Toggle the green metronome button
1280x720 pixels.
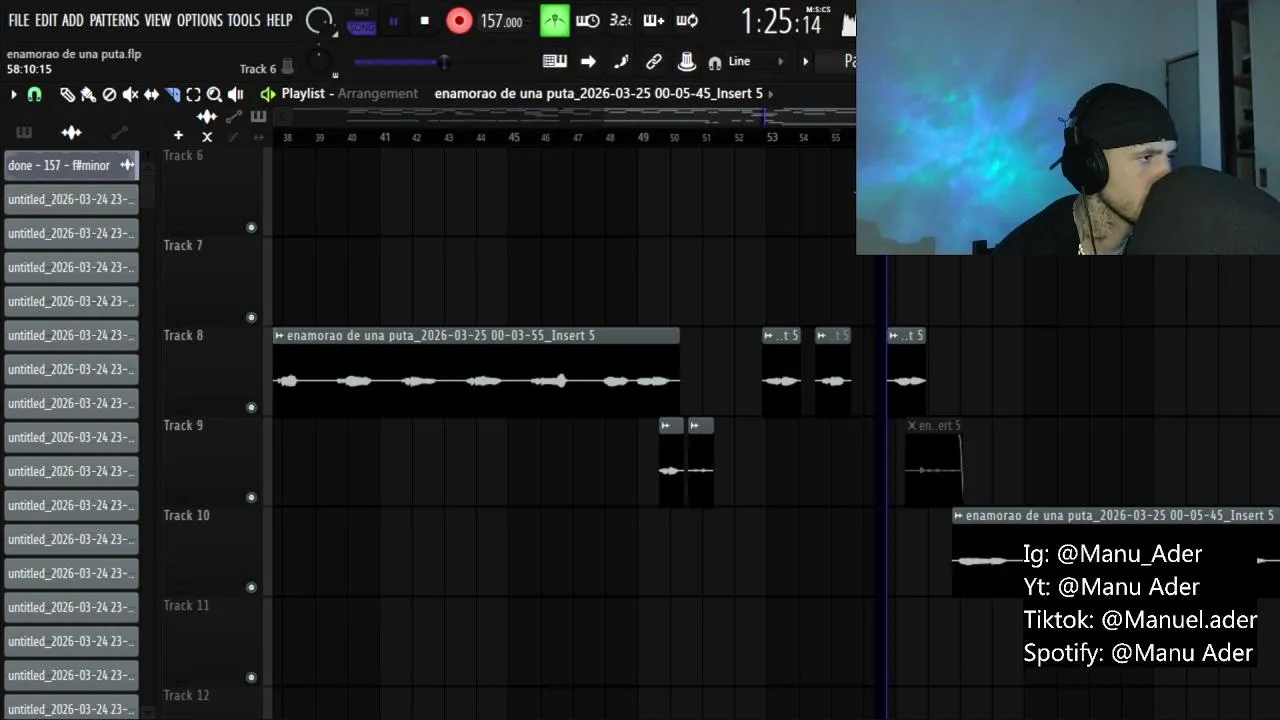pos(554,21)
